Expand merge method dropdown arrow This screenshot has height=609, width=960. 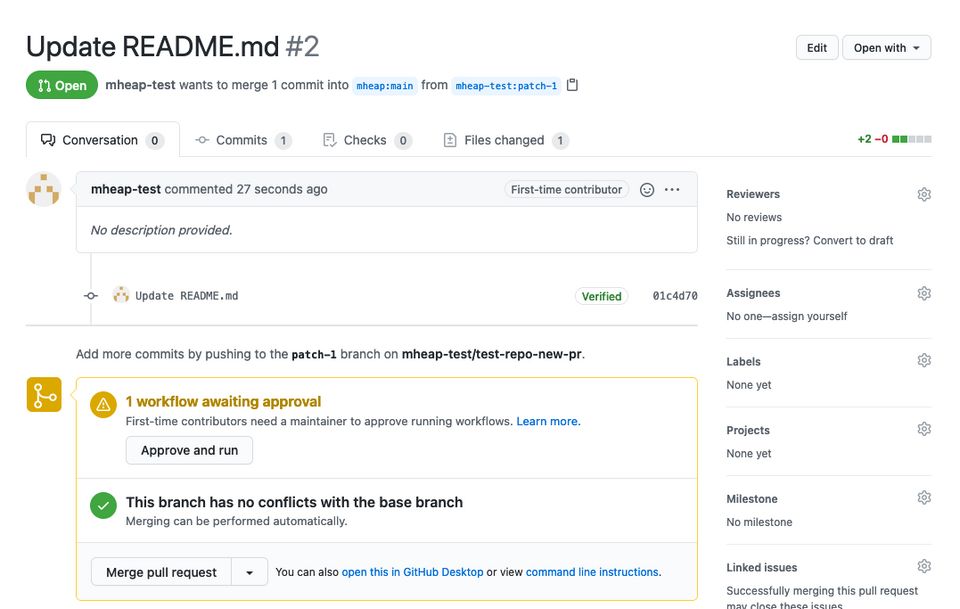[x=249, y=572]
